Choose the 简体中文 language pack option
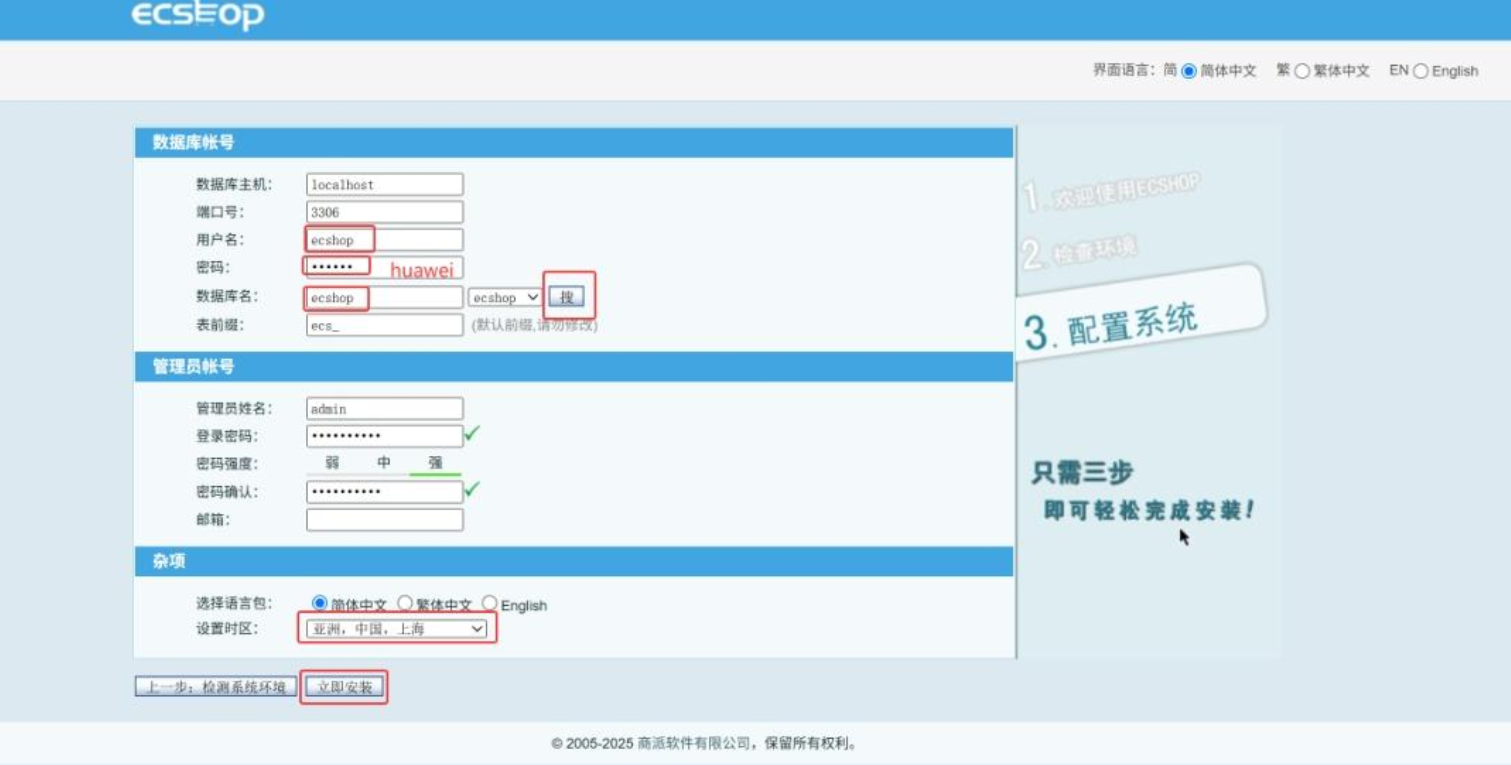Screen dimensions: 1511x765 [x=320, y=603]
